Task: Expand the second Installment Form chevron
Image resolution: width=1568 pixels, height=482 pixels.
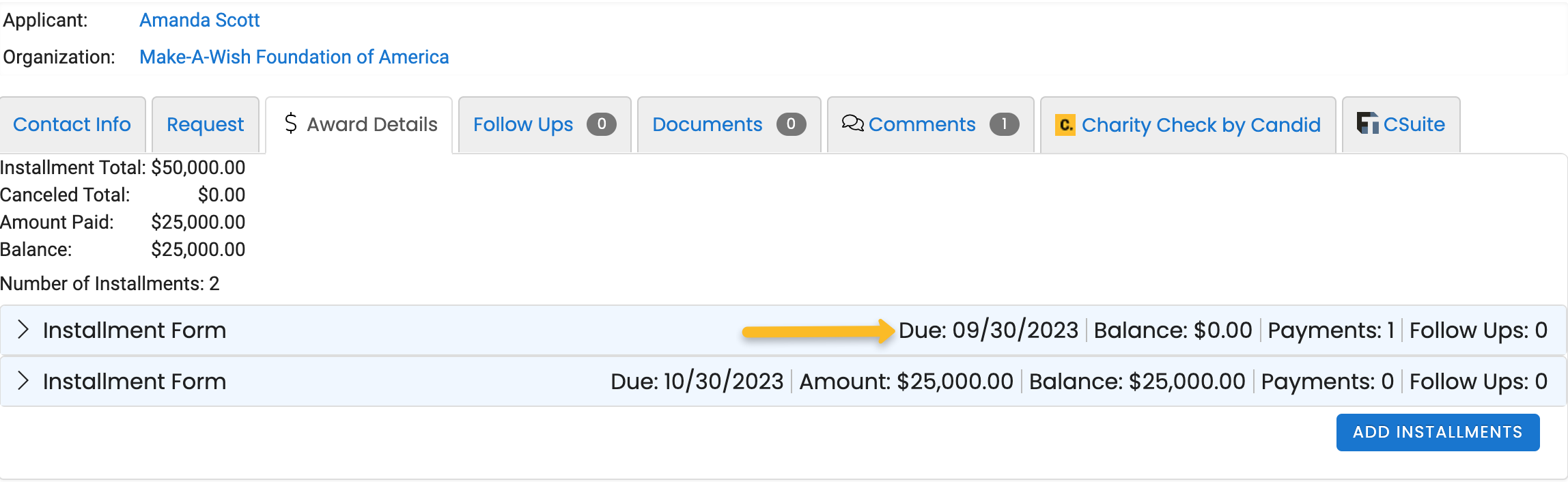Action: 23,381
